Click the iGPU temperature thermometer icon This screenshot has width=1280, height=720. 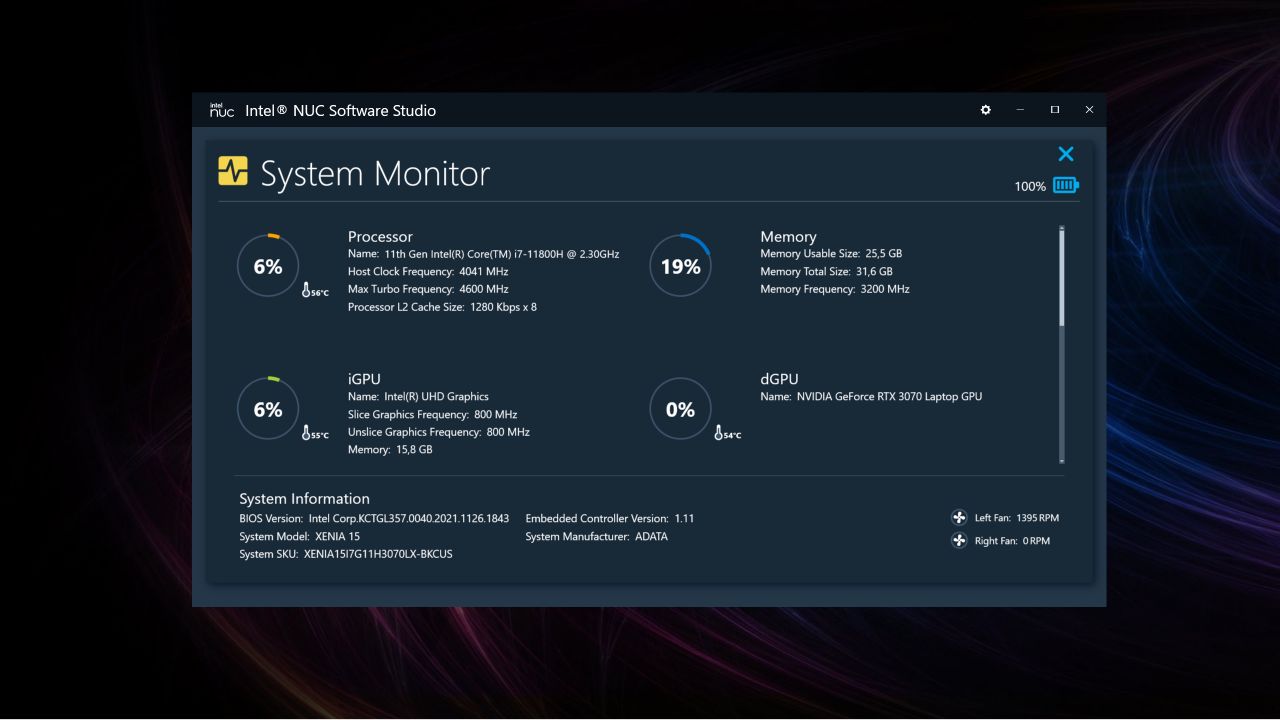click(x=307, y=433)
